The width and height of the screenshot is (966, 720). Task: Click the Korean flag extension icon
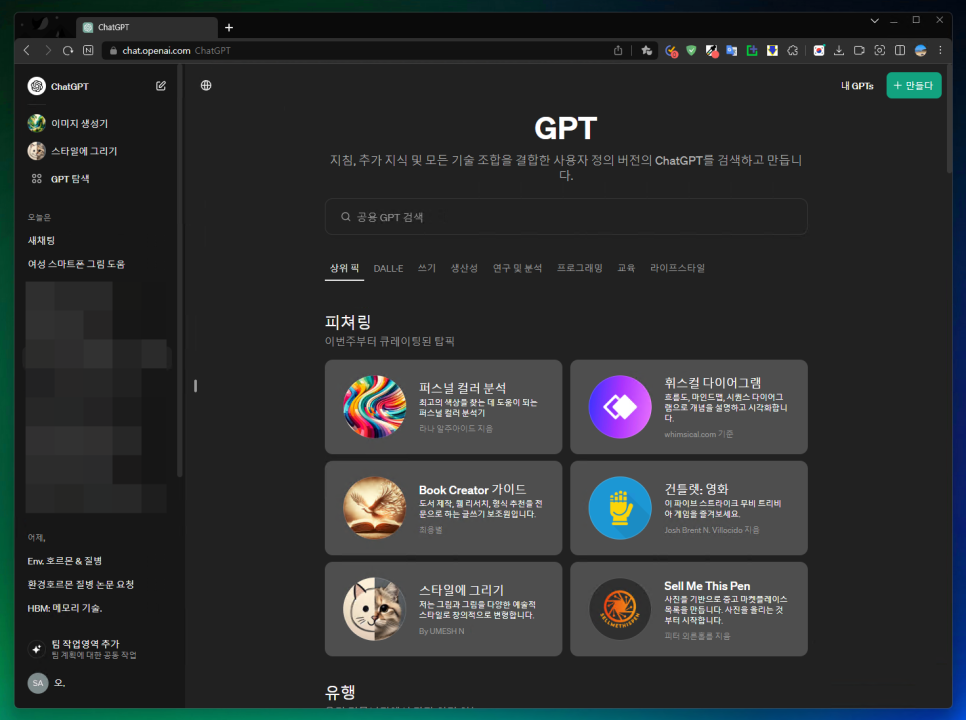(x=819, y=51)
